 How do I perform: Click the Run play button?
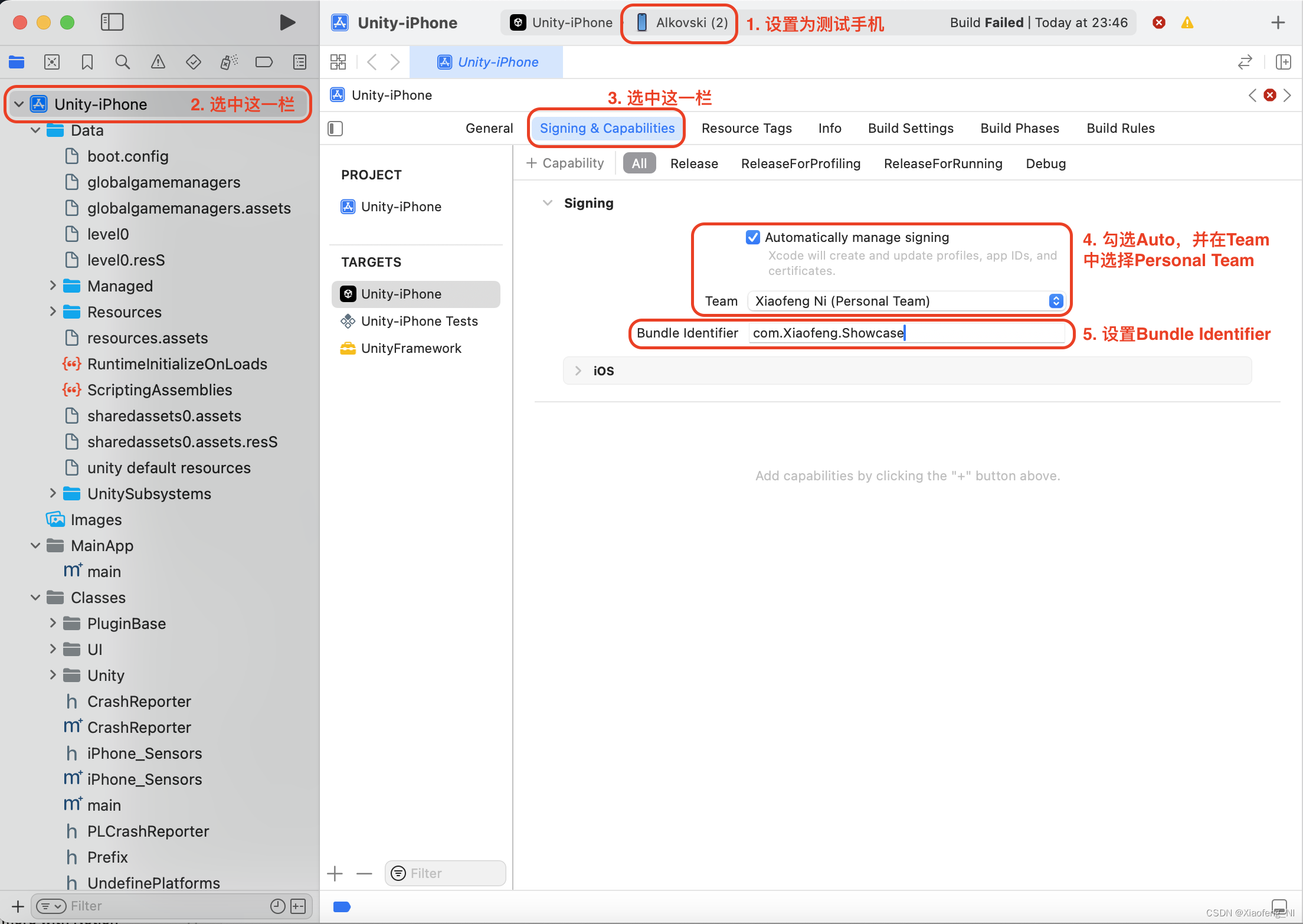(287, 22)
